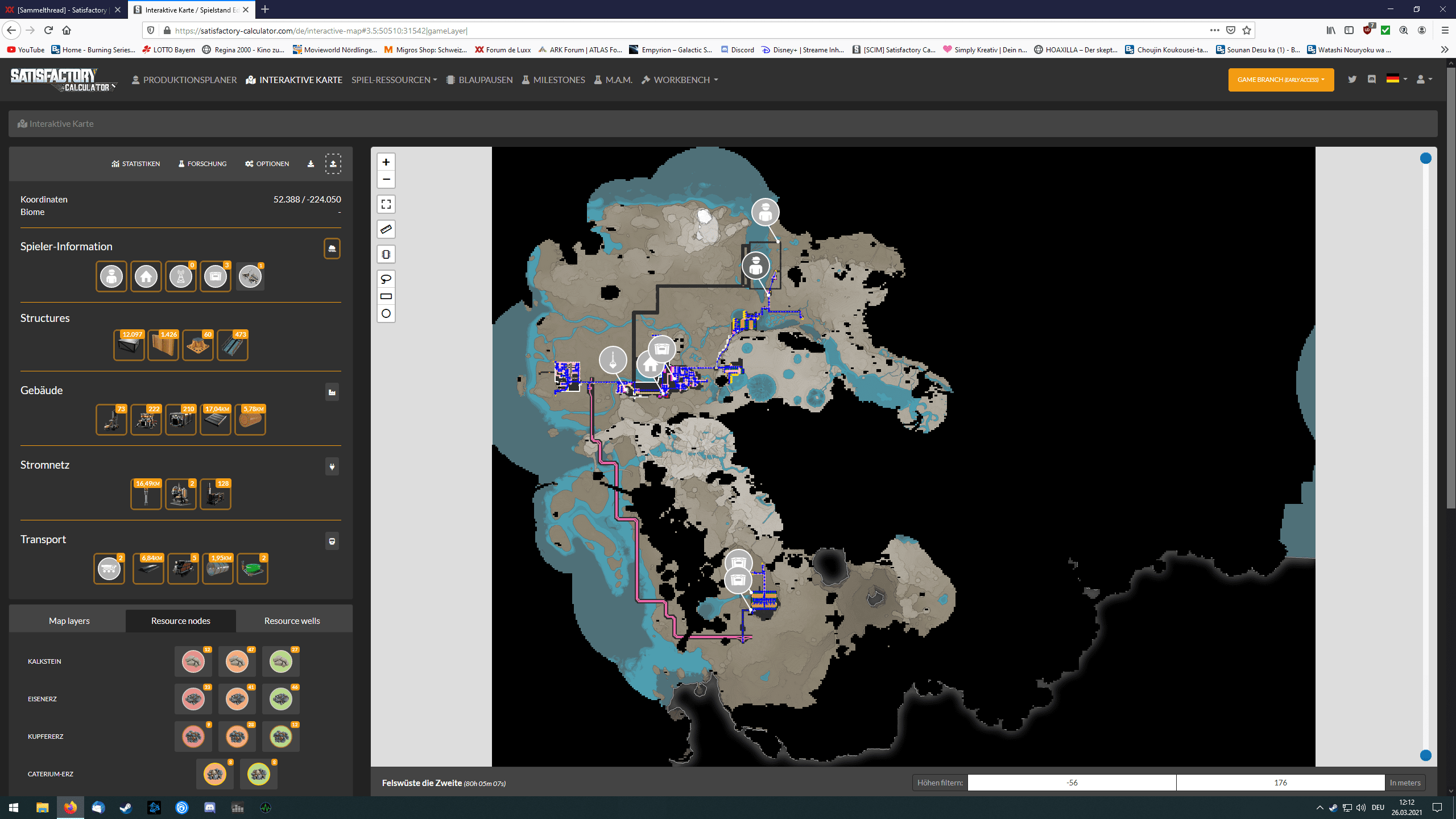
Task: Open the Optionen settings
Action: [267, 164]
